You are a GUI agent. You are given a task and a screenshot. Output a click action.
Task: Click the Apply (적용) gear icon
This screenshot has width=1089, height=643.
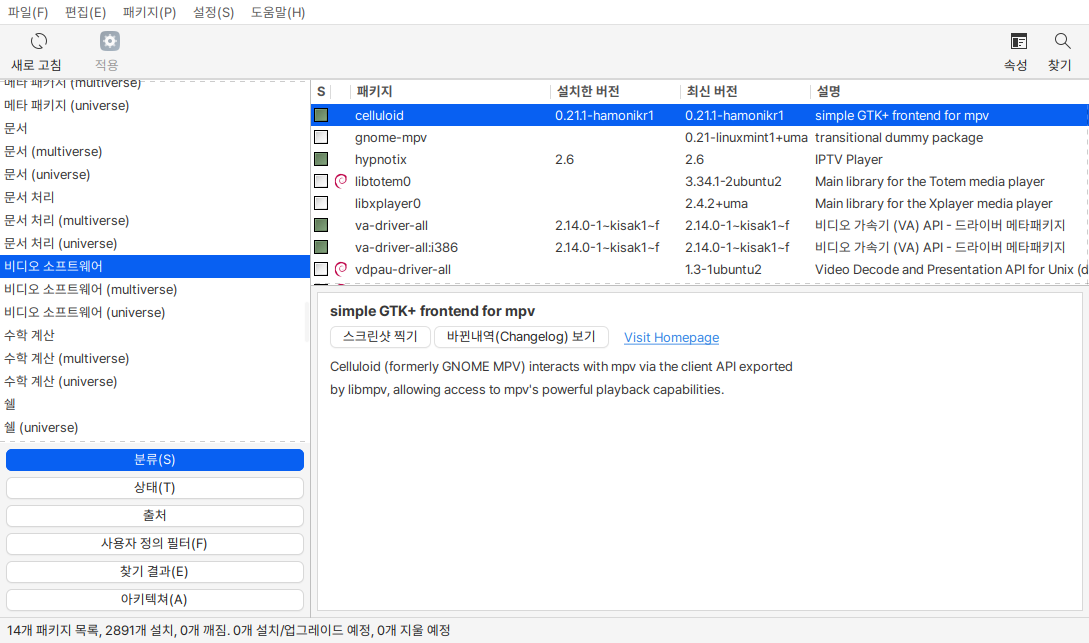(x=109, y=42)
